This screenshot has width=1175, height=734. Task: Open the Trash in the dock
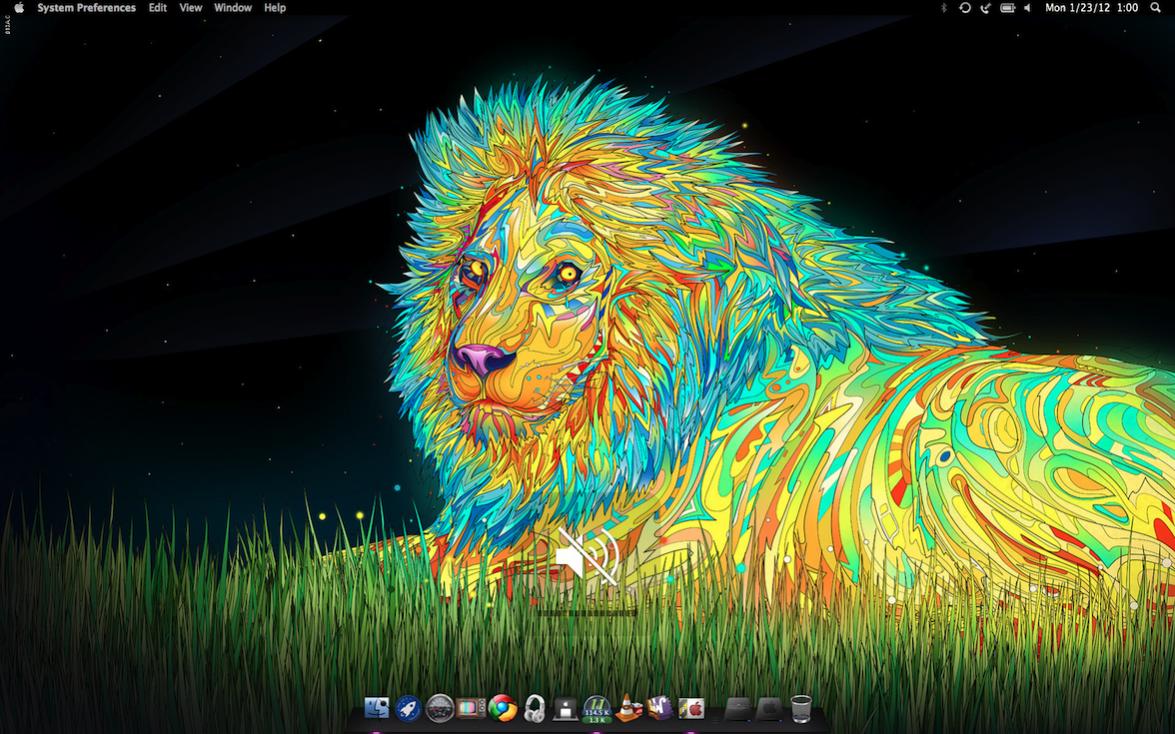tap(800, 708)
